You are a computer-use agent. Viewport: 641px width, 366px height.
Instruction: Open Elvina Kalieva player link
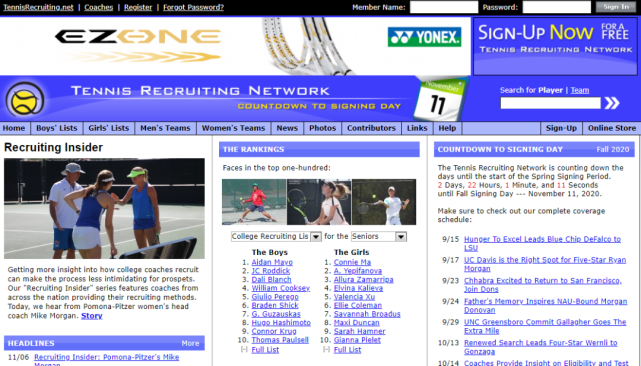[358, 288]
